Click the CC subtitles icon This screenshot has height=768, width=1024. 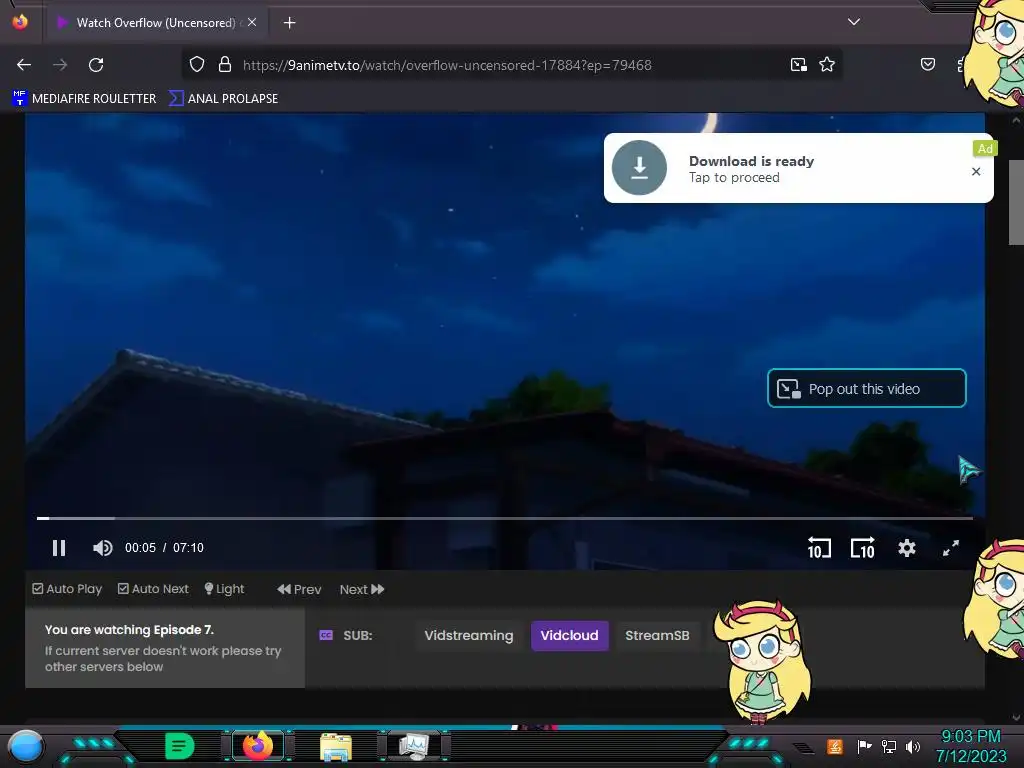(326, 635)
